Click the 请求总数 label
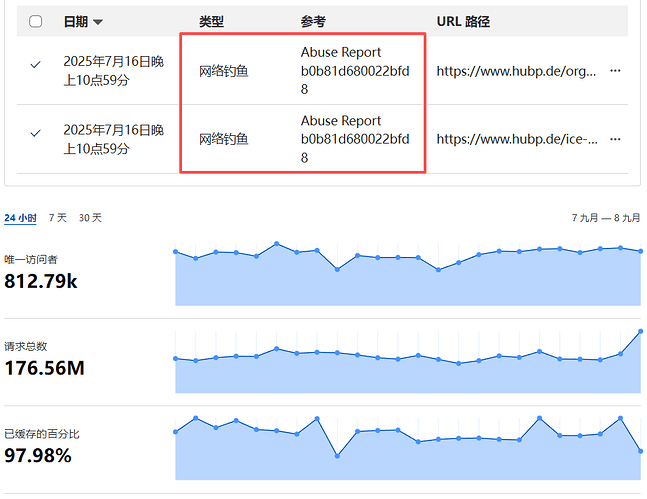This screenshot has width=647, height=499. [x=26, y=346]
